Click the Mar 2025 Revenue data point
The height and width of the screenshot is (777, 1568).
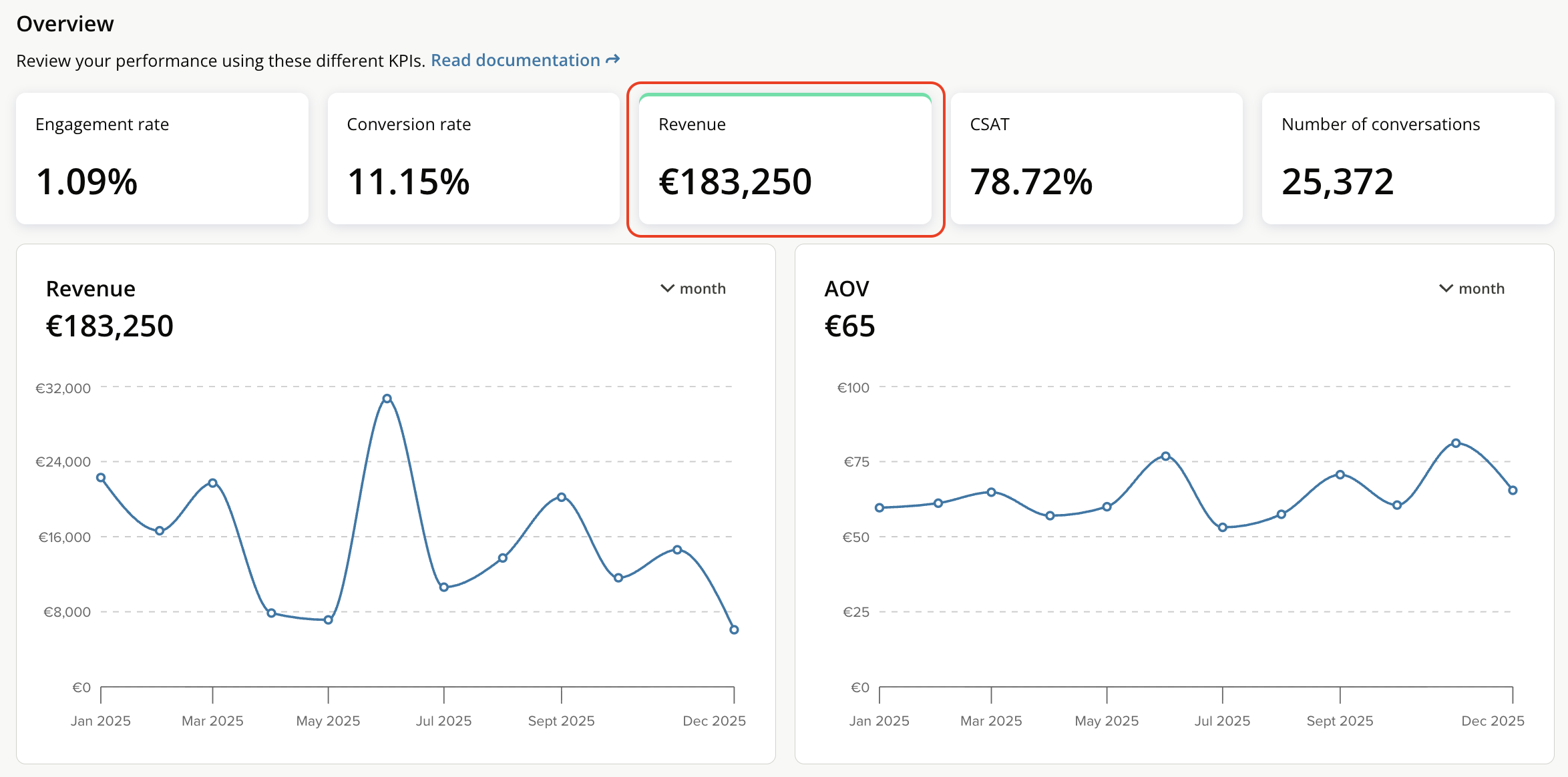pos(212,483)
